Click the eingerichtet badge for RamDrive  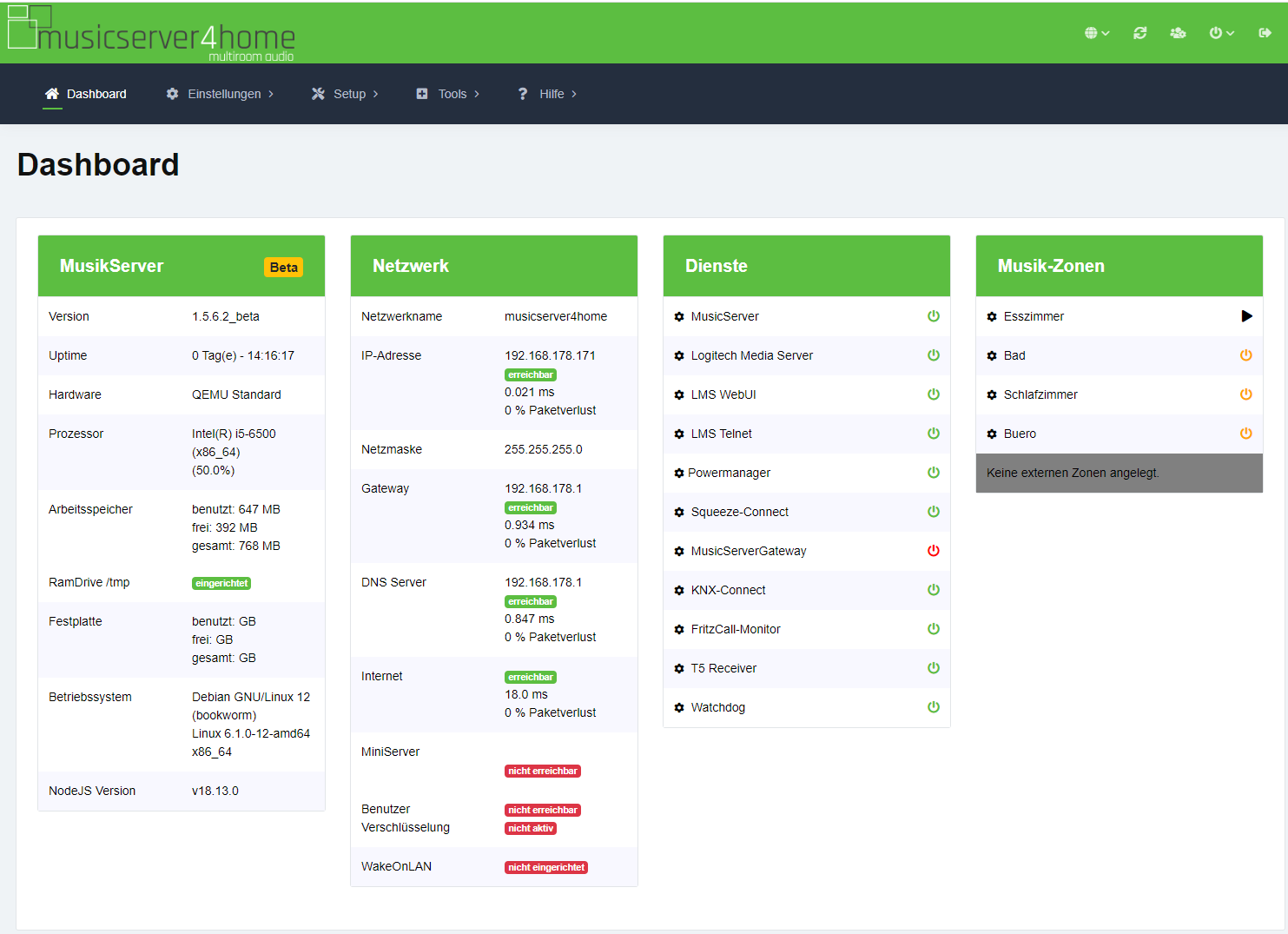221,583
